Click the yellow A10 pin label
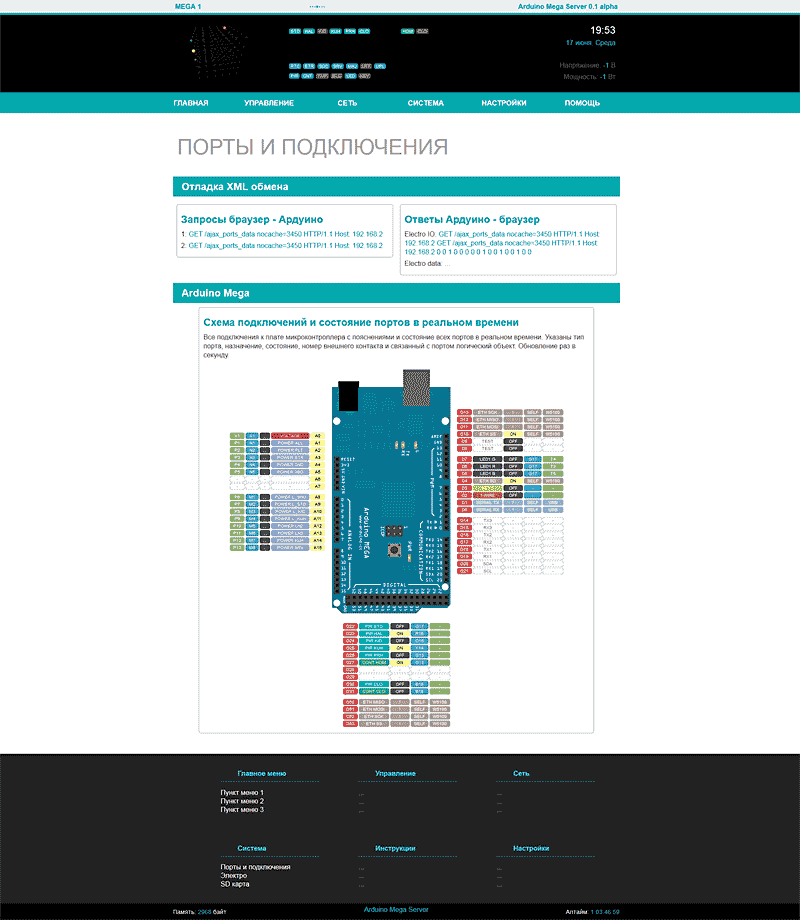The image size is (800, 920). [318, 512]
